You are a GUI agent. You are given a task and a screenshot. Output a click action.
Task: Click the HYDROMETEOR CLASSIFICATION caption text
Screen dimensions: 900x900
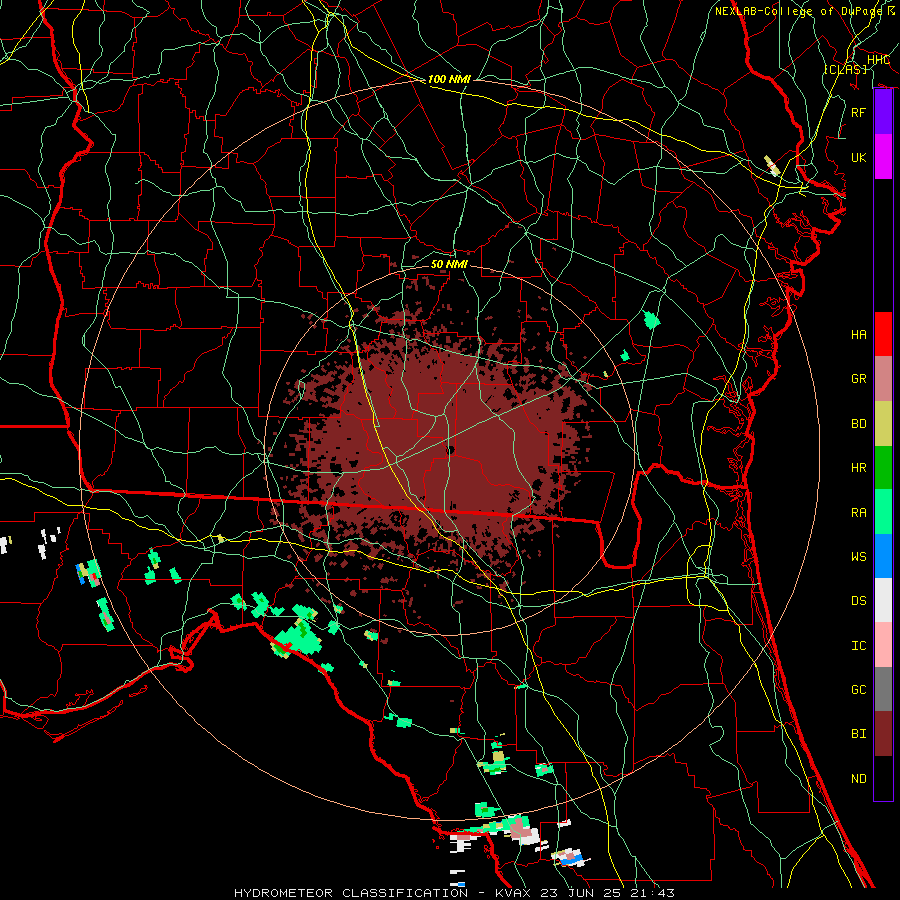pos(351,893)
